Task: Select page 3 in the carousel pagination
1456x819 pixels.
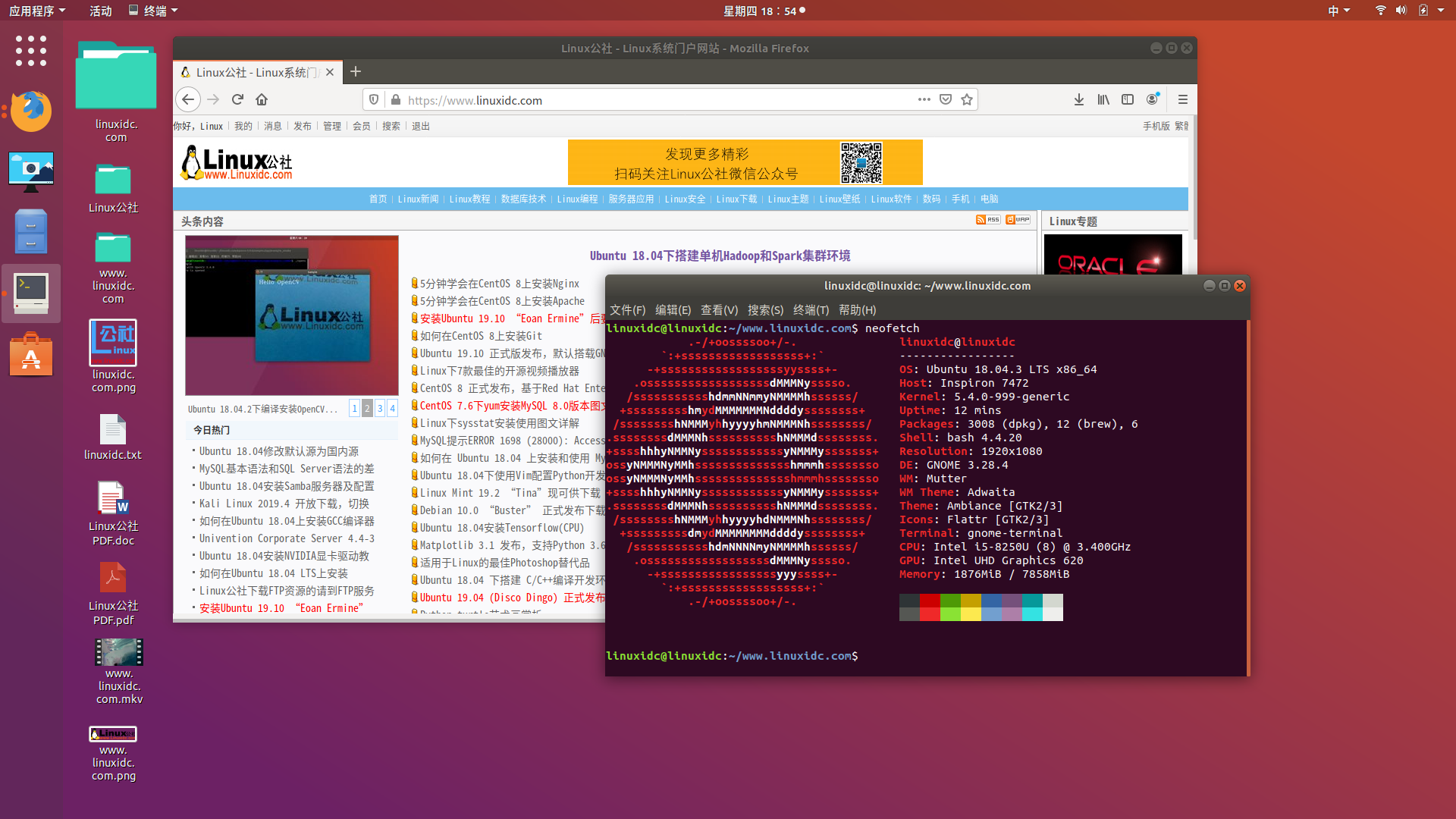Action: tap(379, 408)
